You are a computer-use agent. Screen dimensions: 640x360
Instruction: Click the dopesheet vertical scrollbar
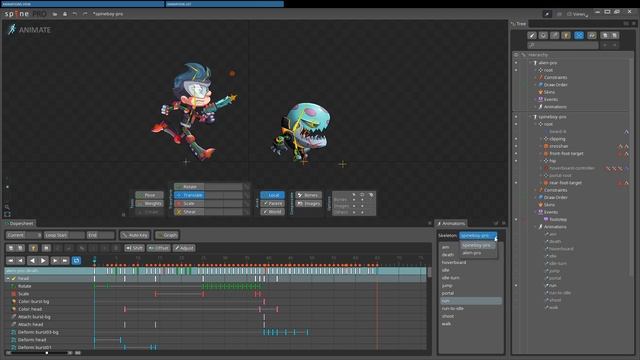[429, 273]
